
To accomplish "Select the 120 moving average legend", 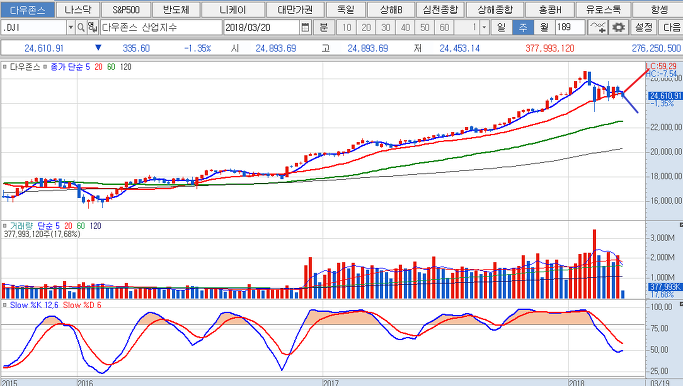I will pos(125,67).
